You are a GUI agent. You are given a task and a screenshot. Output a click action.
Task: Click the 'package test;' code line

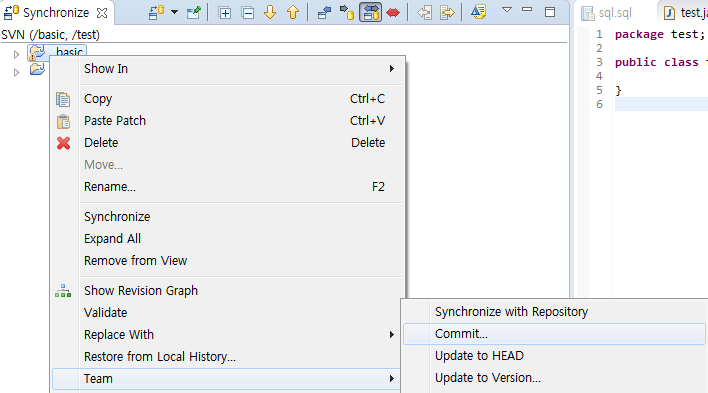(659, 34)
